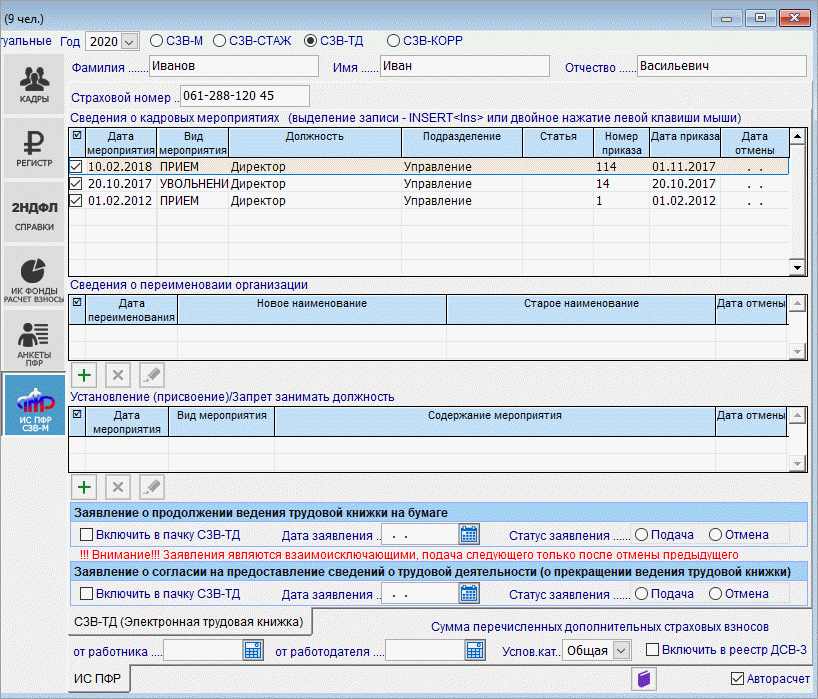Switch to the ИС ПФР tab
818x699 pixels.
98,679
